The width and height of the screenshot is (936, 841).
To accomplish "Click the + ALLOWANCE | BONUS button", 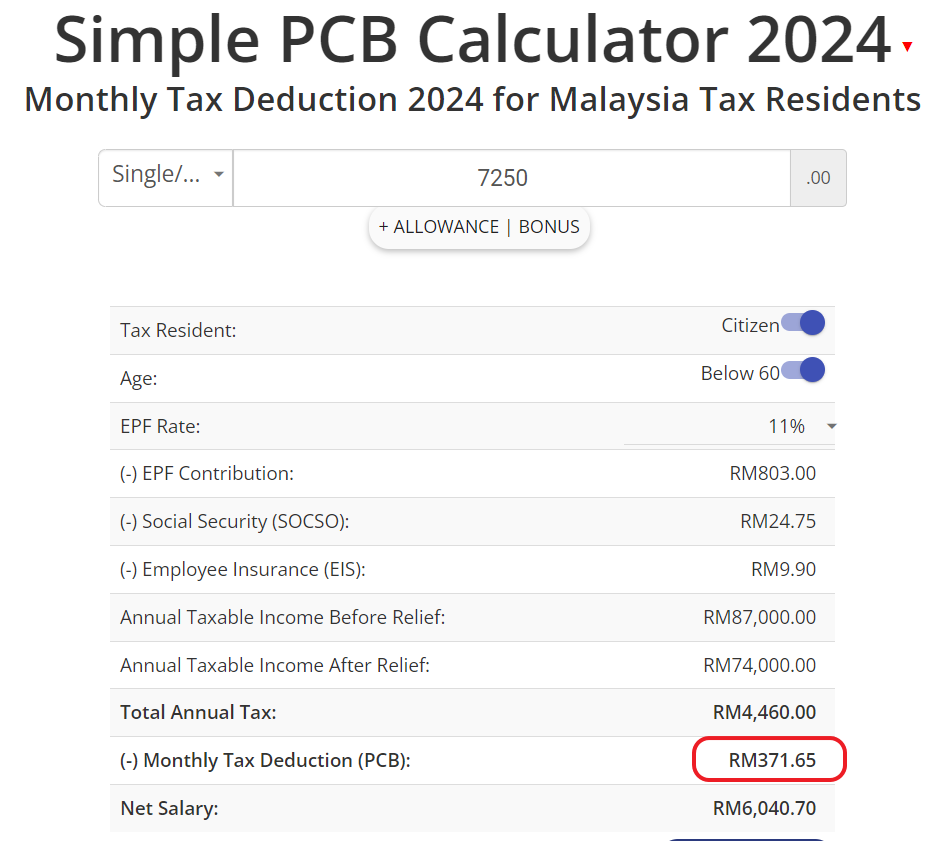I will pyautogui.click(x=479, y=227).
